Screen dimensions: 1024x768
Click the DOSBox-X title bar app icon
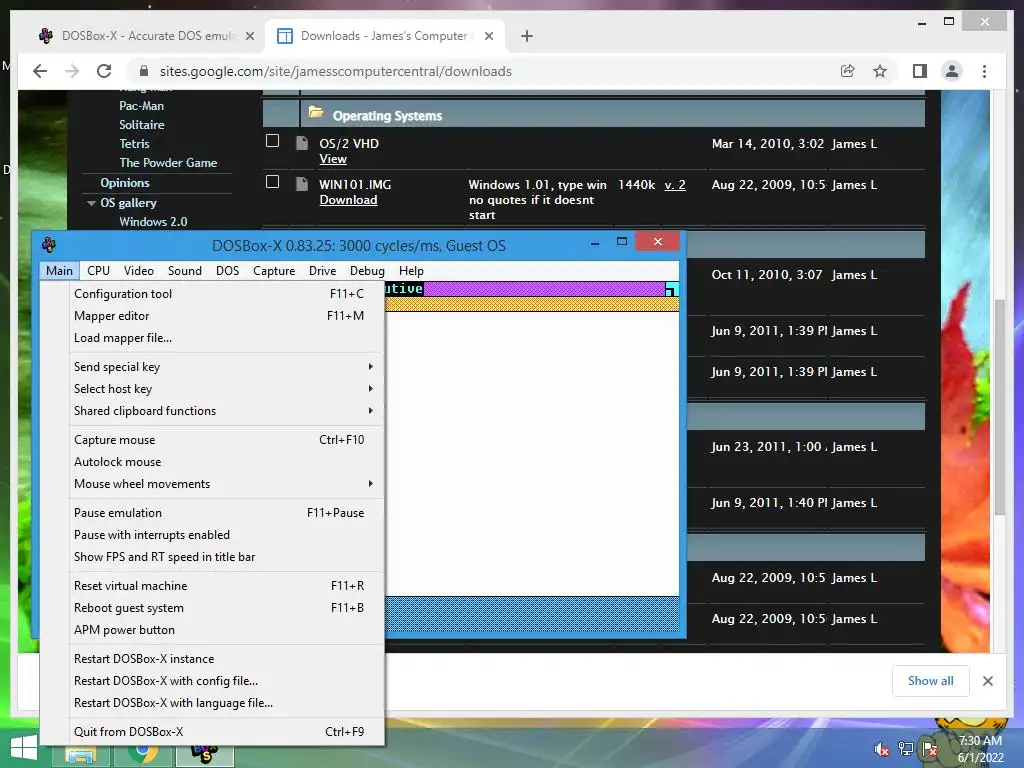(x=49, y=245)
